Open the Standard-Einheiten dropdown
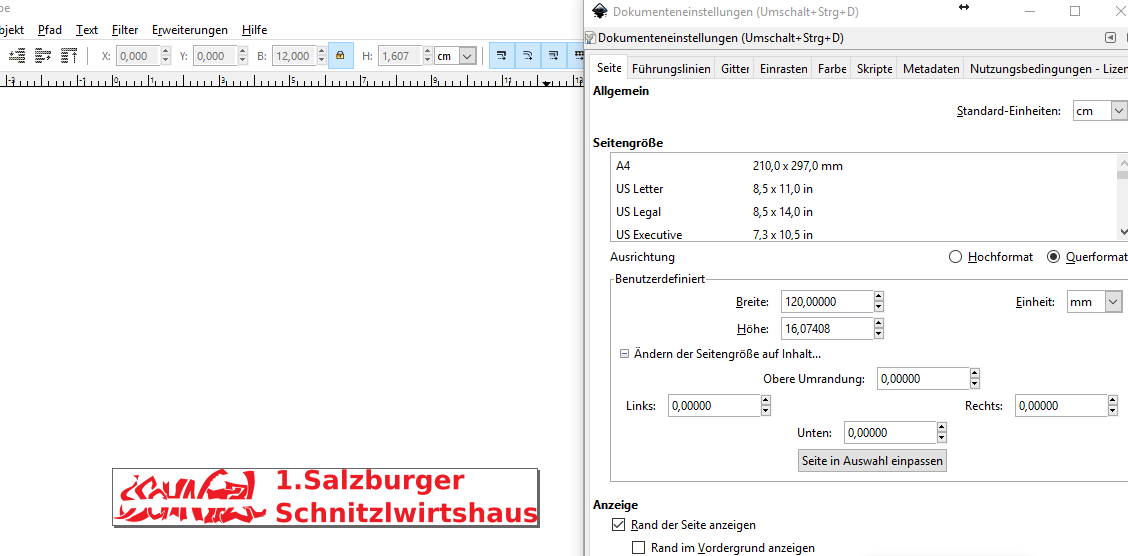The image size is (1128, 556). tap(1099, 111)
